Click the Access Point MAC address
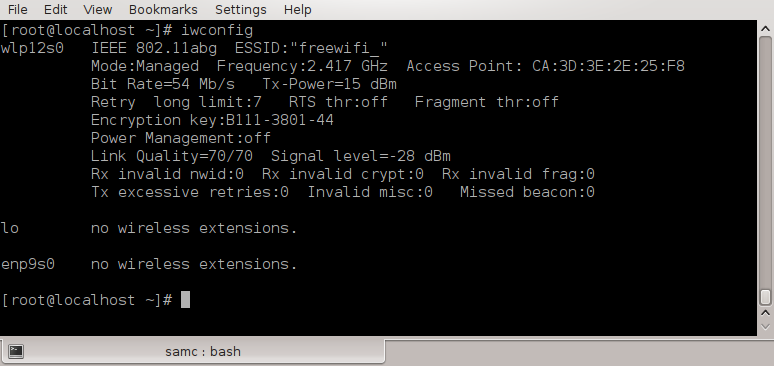This screenshot has height=366, width=774. point(608,66)
